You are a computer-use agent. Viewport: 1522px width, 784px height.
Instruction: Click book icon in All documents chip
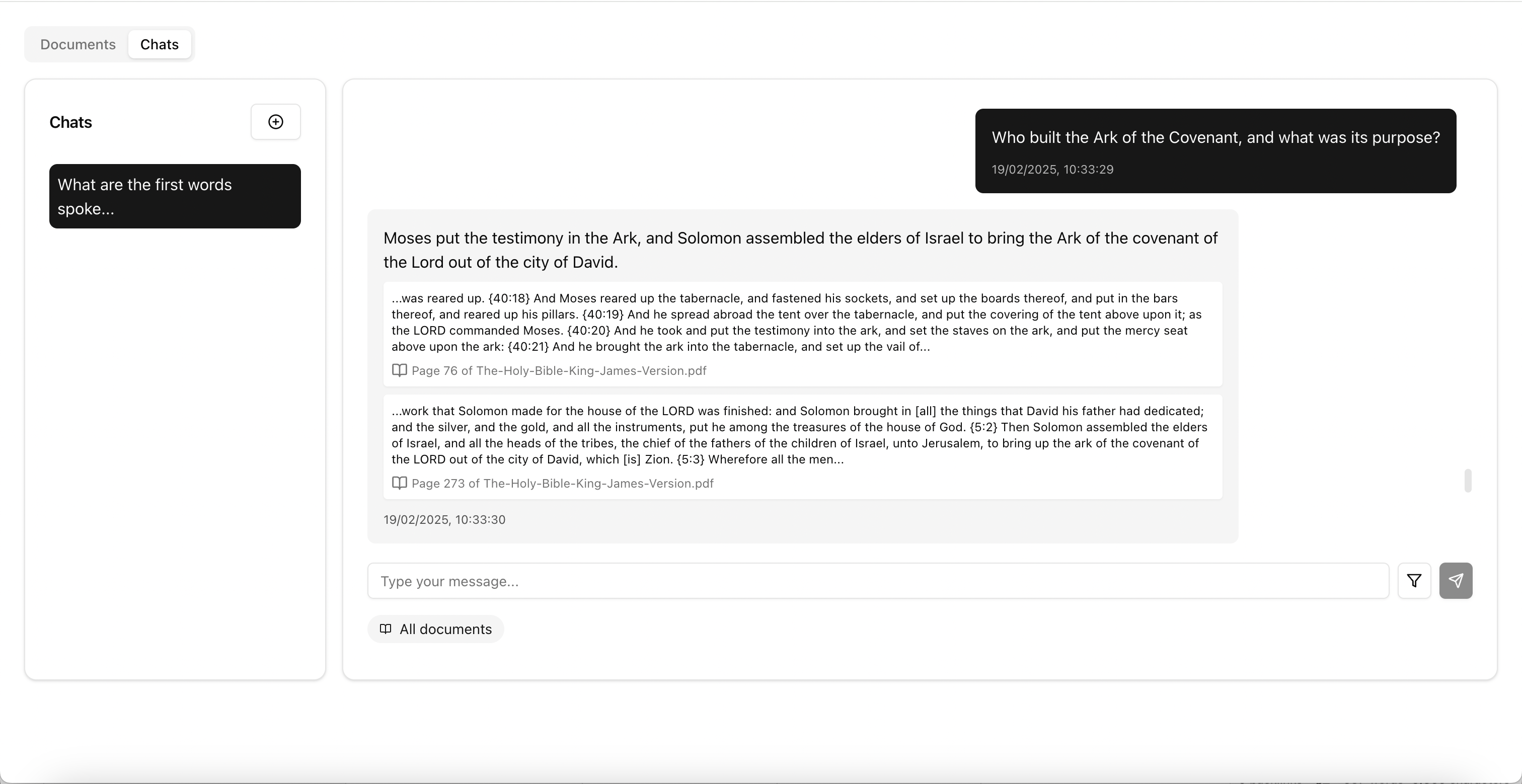(385, 629)
